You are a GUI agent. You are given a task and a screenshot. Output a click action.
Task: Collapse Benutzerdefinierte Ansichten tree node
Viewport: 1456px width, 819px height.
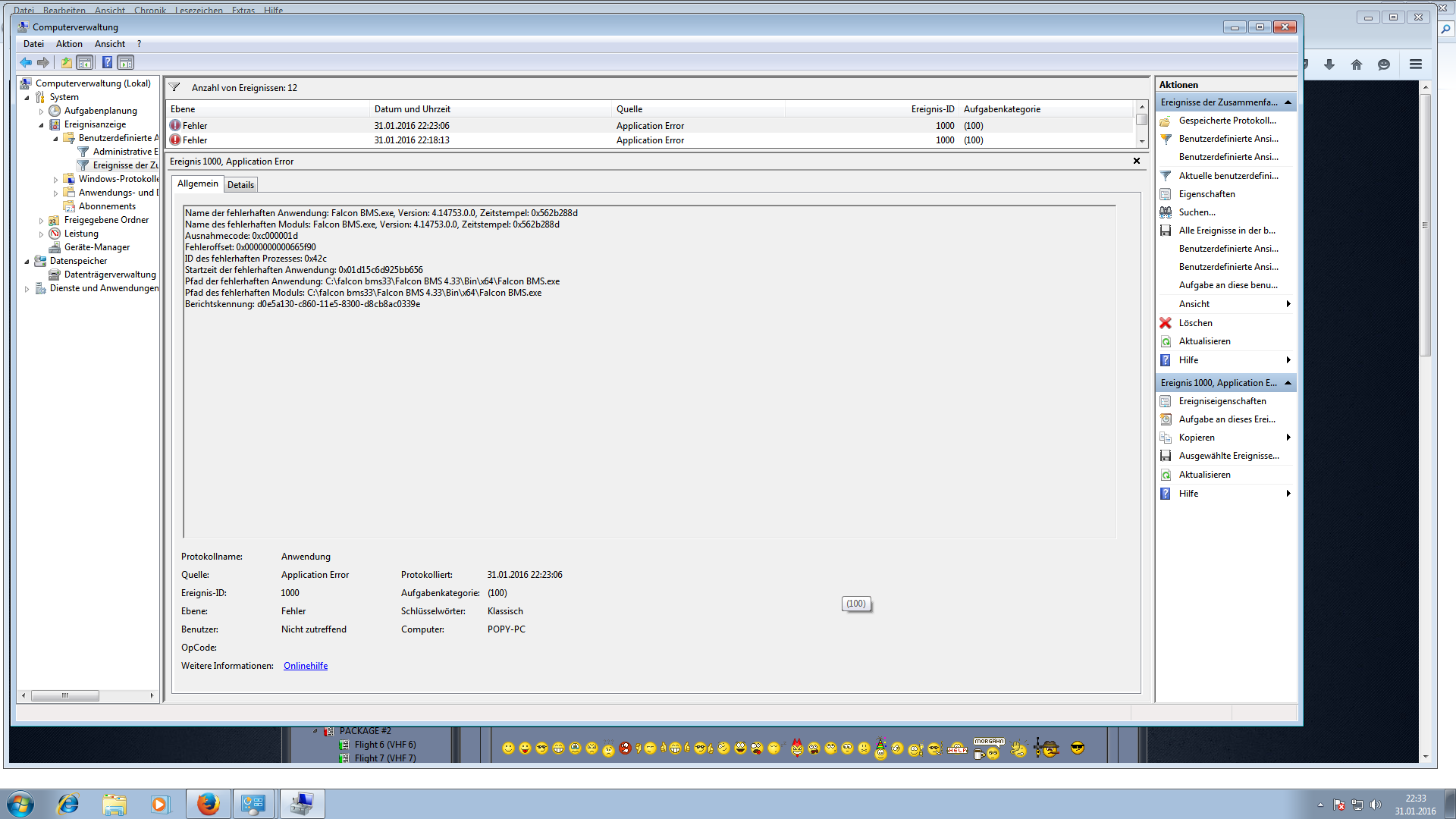[56, 139]
